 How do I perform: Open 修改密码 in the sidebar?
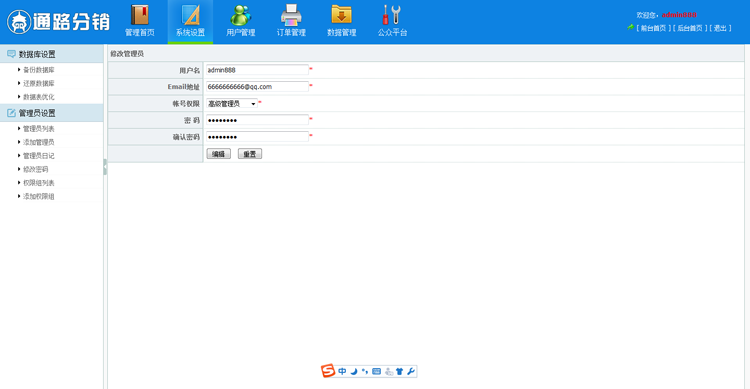point(35,169)
